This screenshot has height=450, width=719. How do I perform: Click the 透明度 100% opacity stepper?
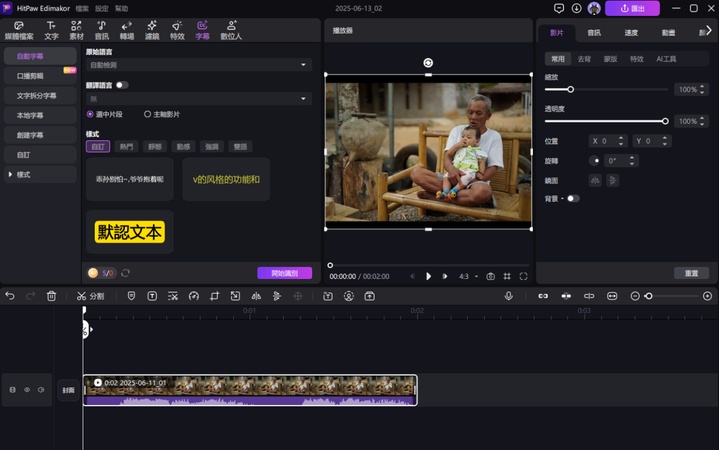pos(702,122)
